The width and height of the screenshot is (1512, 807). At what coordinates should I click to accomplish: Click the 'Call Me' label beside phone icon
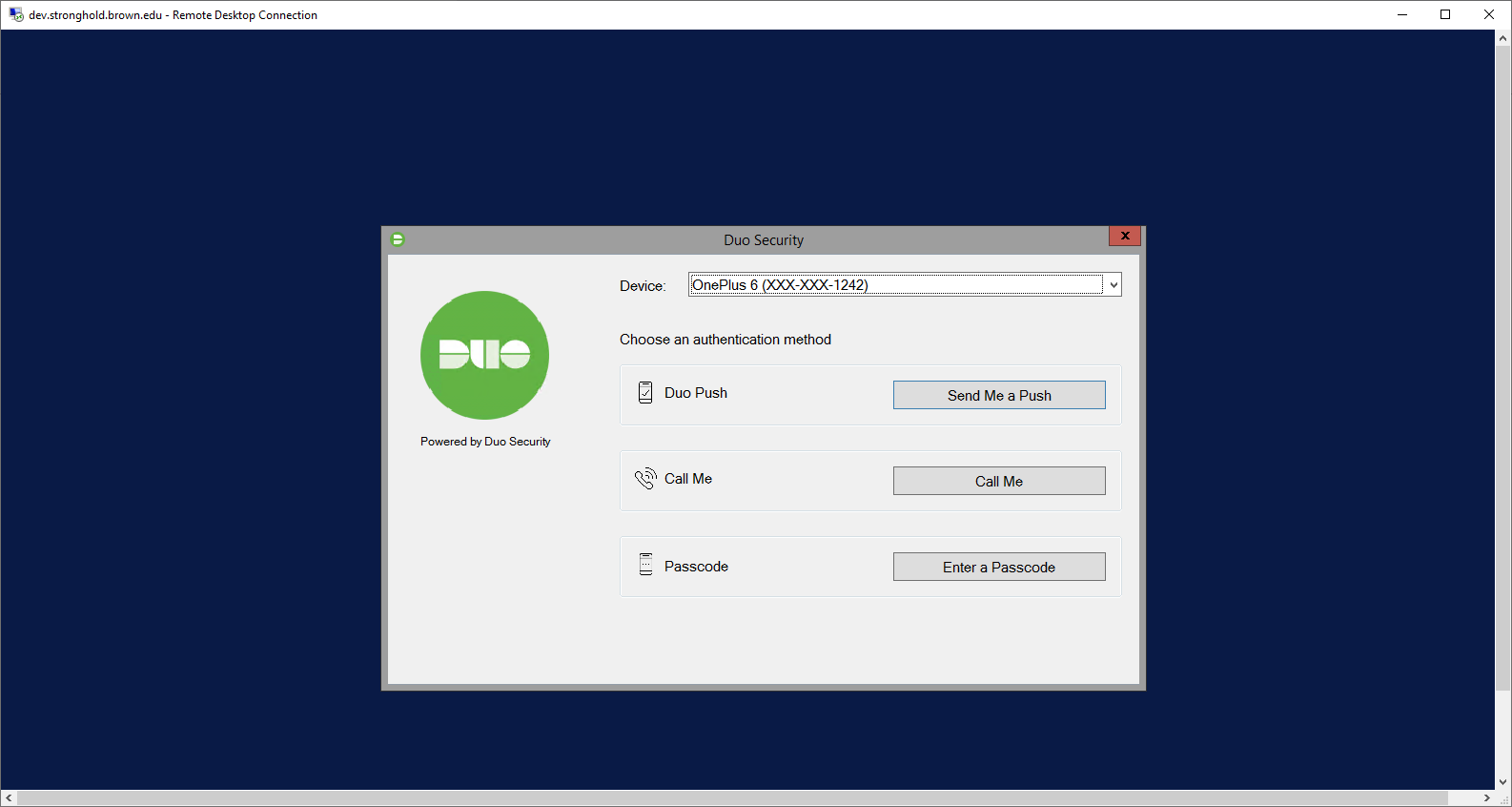[x=688, y=479]
